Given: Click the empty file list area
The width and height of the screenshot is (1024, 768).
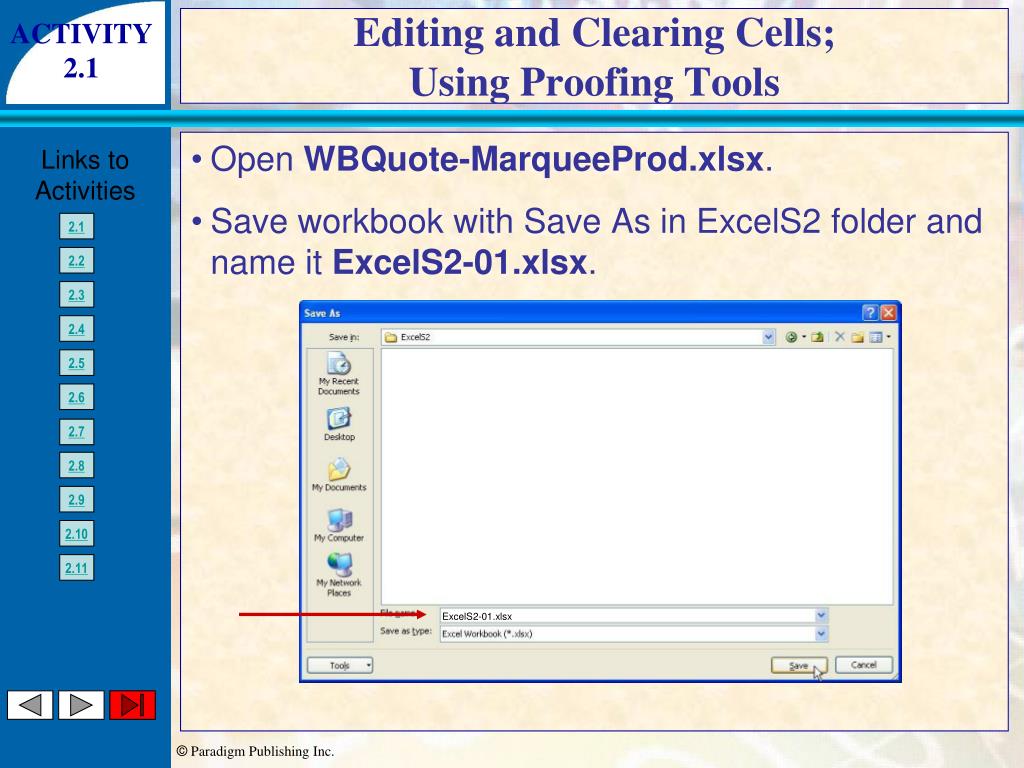Looking at the screenshot, I should pos(637,477).
